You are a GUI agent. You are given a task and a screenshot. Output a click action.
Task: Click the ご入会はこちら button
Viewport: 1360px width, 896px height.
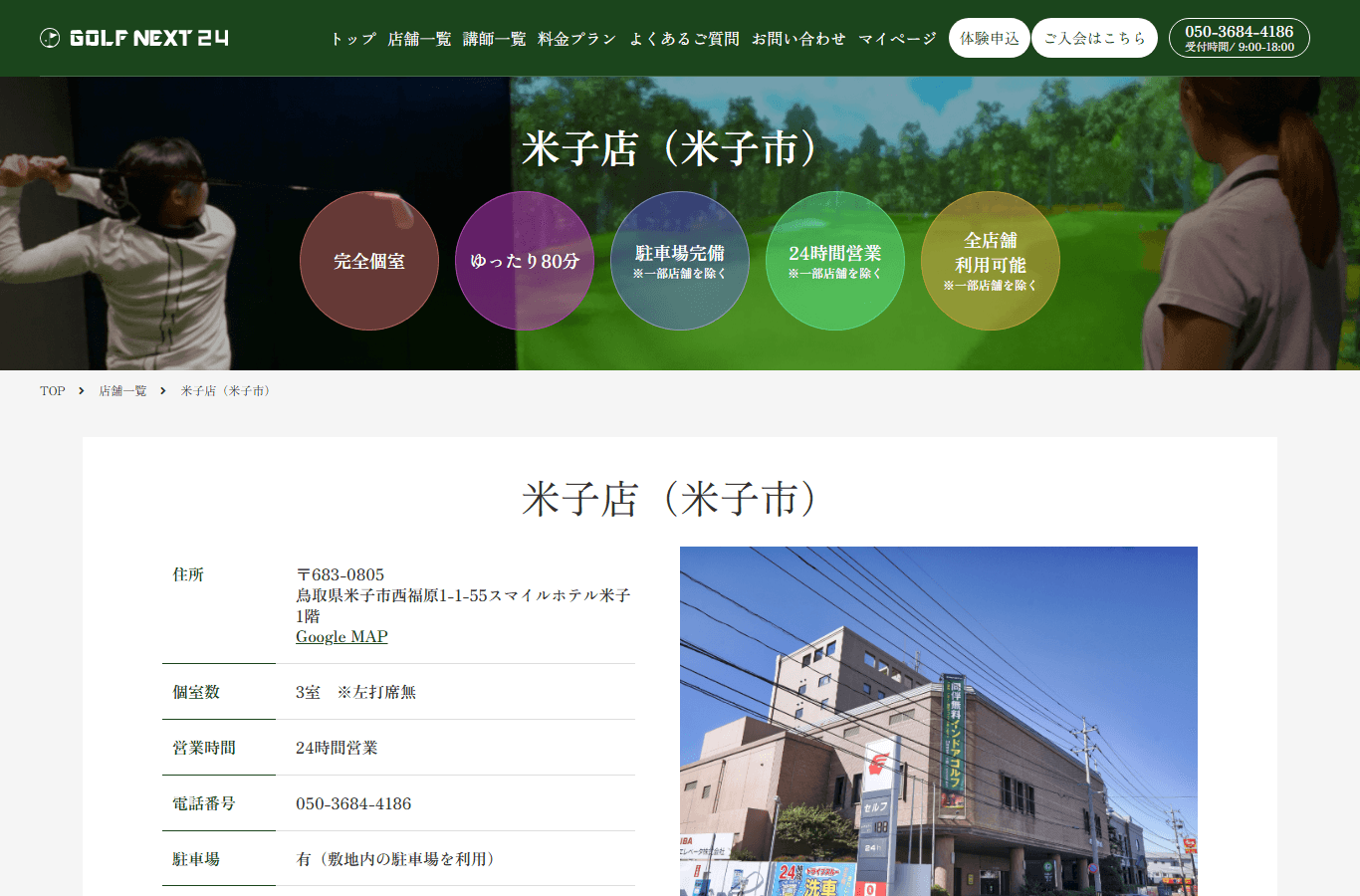pyautogui.click(x=1094, y=38)
